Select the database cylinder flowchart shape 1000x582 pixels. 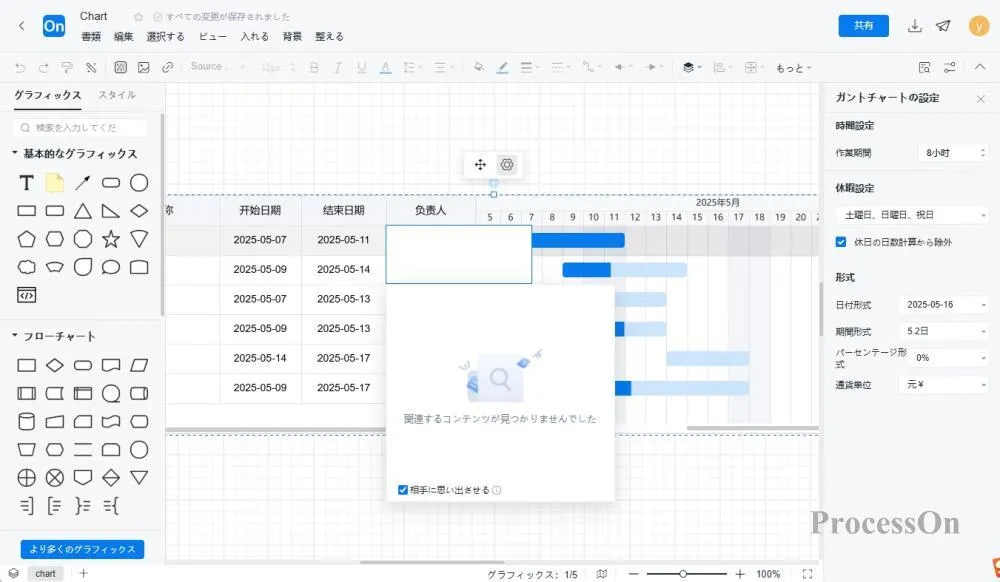tap(26, 421)
